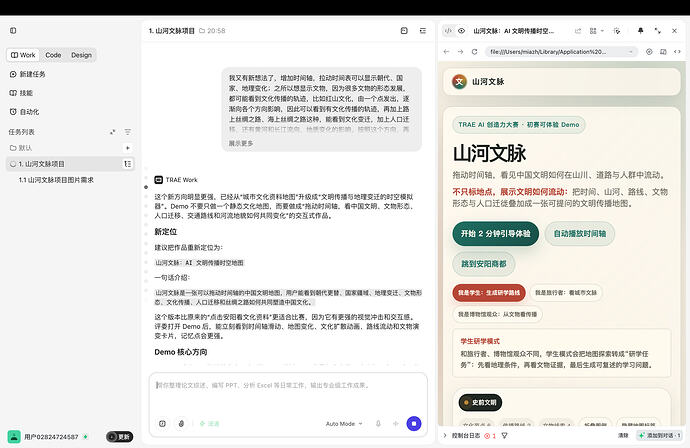Open the folder icon beside 20:58

pyautogui.click(x=202, y=31)
